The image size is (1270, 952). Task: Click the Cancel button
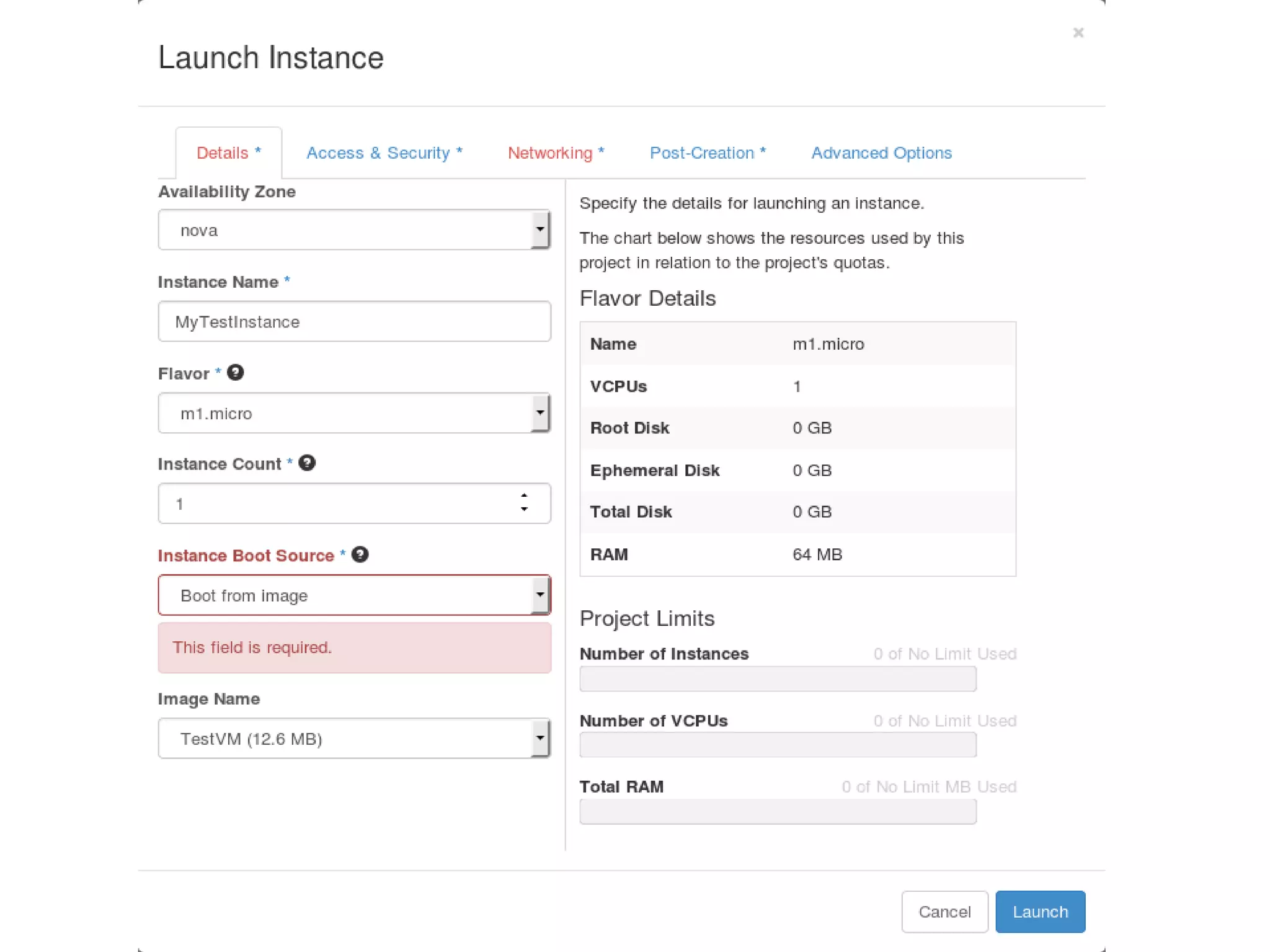pyautogui.click(x=944, y=911)
